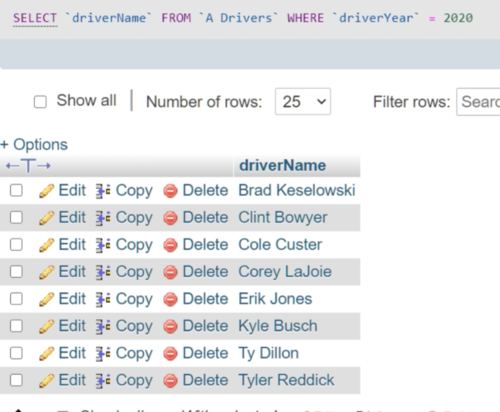Tick the checkbox for Brad Keselowski row

pos(16,191)
